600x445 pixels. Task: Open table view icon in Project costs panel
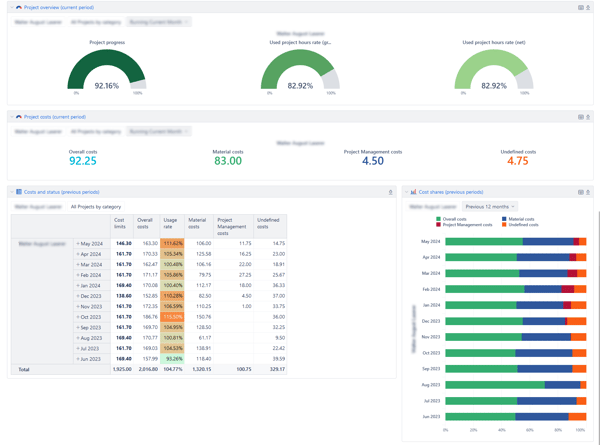580,117
